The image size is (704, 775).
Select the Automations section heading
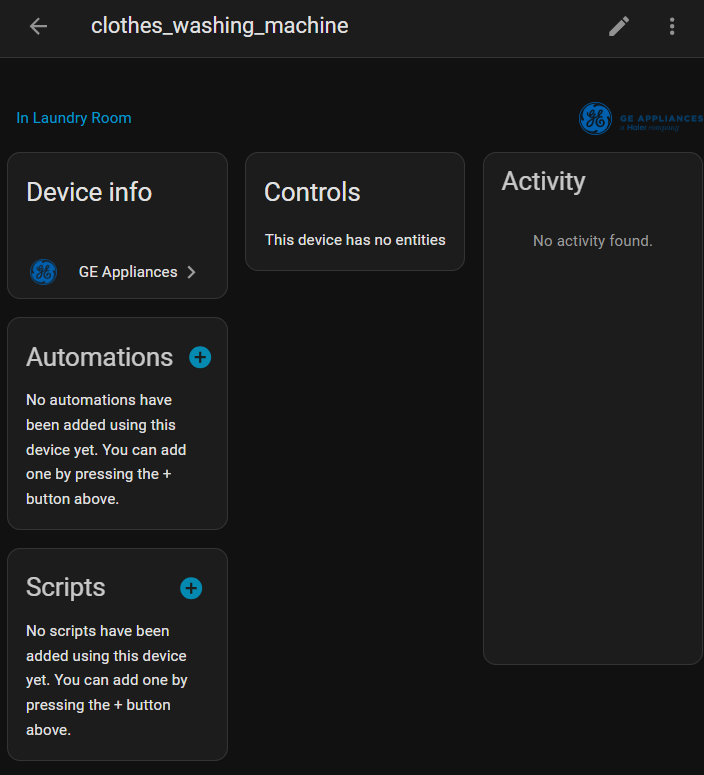pos(99,357)
